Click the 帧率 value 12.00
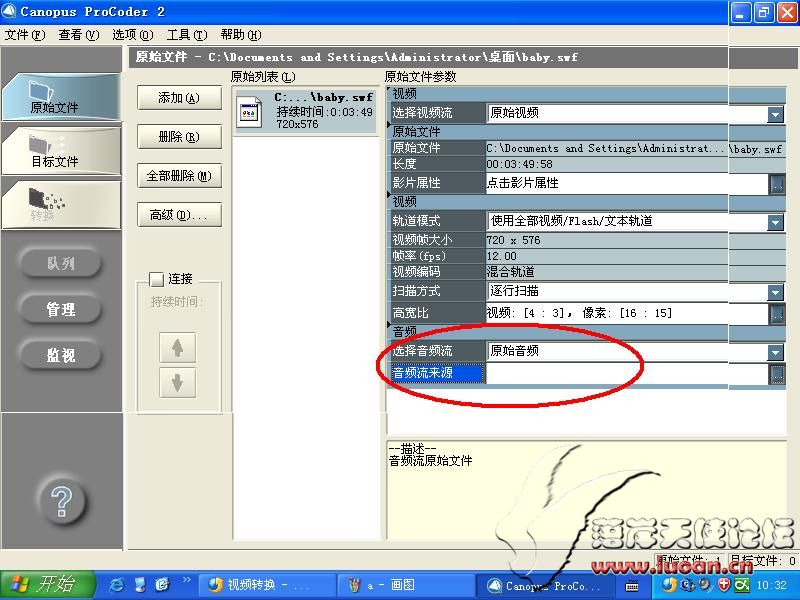Image resolution: width=800 pixels, height=600 pixels. coord(502,256)
